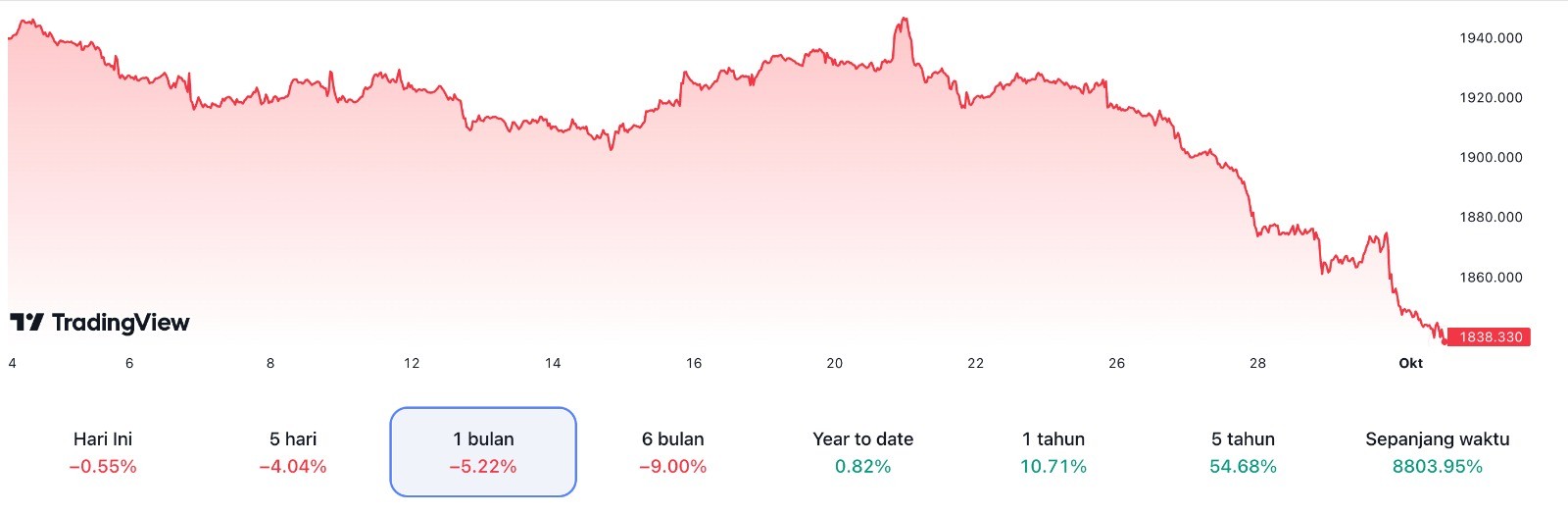Click the -5.22% monthly change value

pos(483,467)
